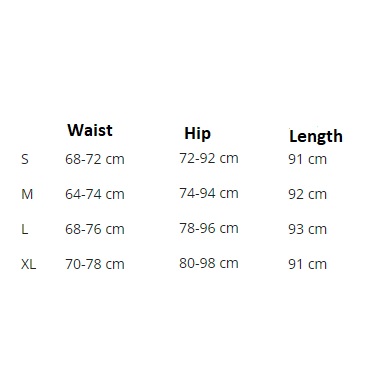Screen dimensions: 382x382
Task: Click the XL row 91 cm length
Action: pyautogui.click(x=307, y=264)
